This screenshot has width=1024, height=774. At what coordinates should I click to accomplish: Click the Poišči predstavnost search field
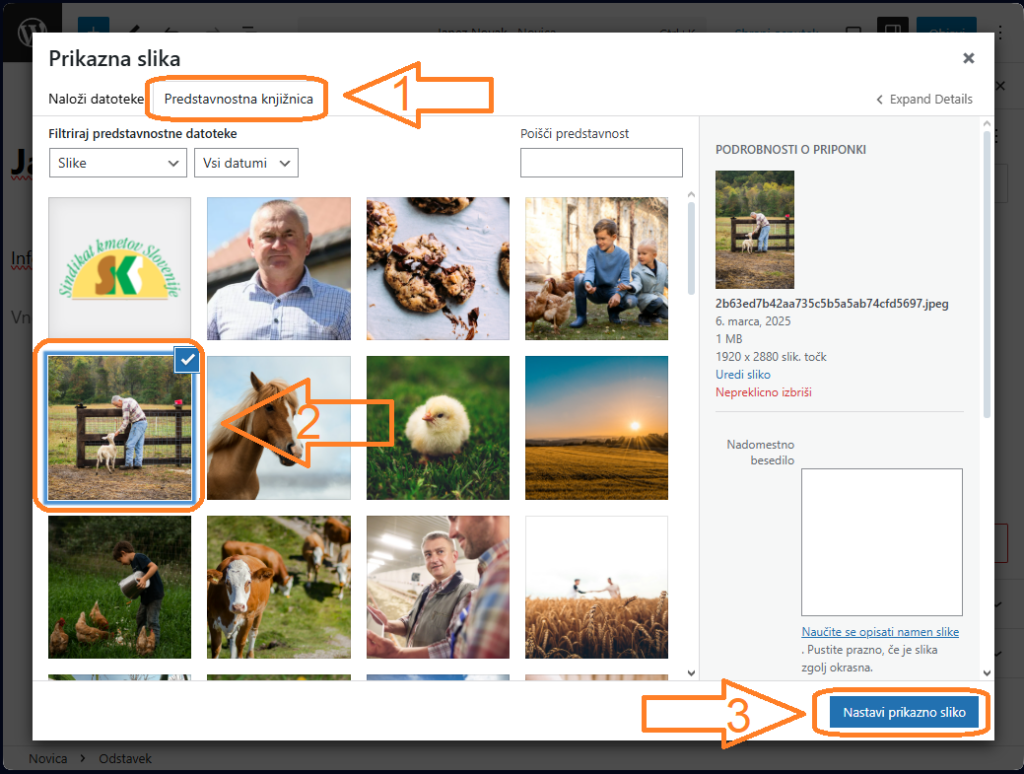[601, 163]
